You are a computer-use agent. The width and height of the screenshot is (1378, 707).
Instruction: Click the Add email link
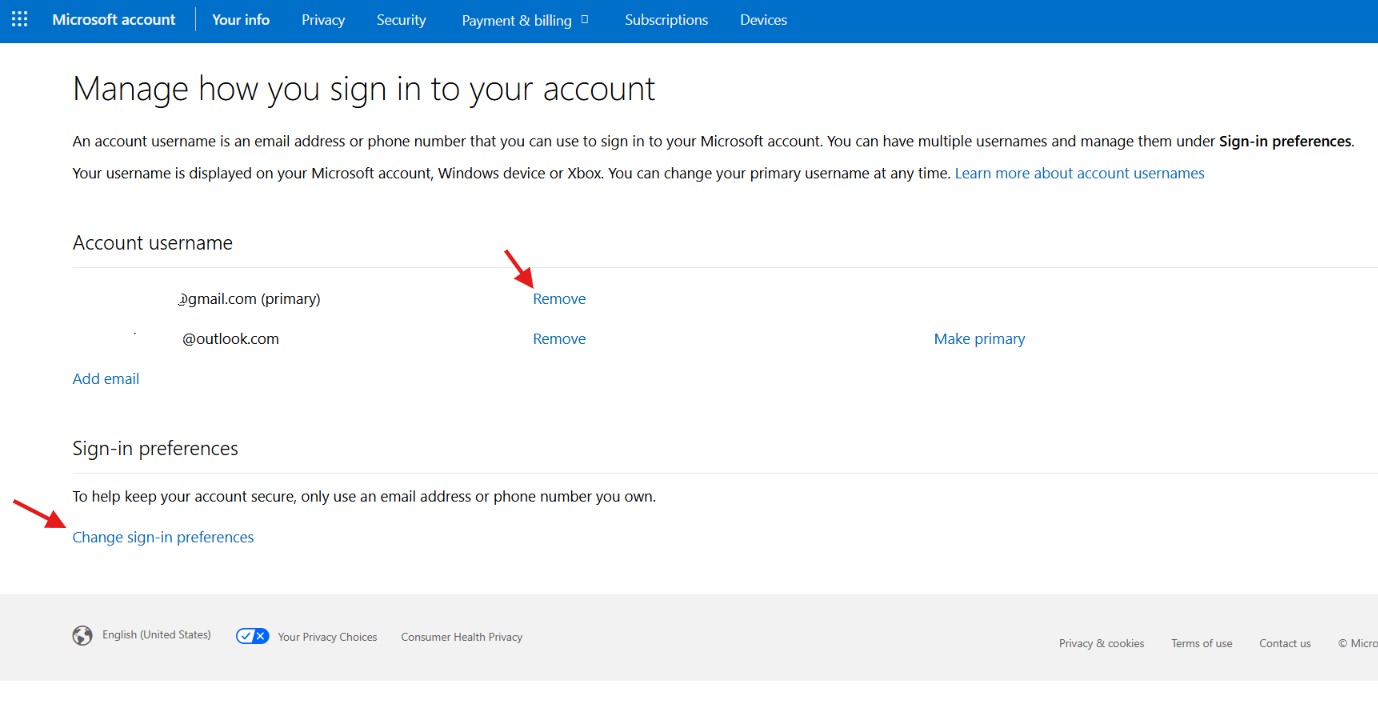point(106,379)
